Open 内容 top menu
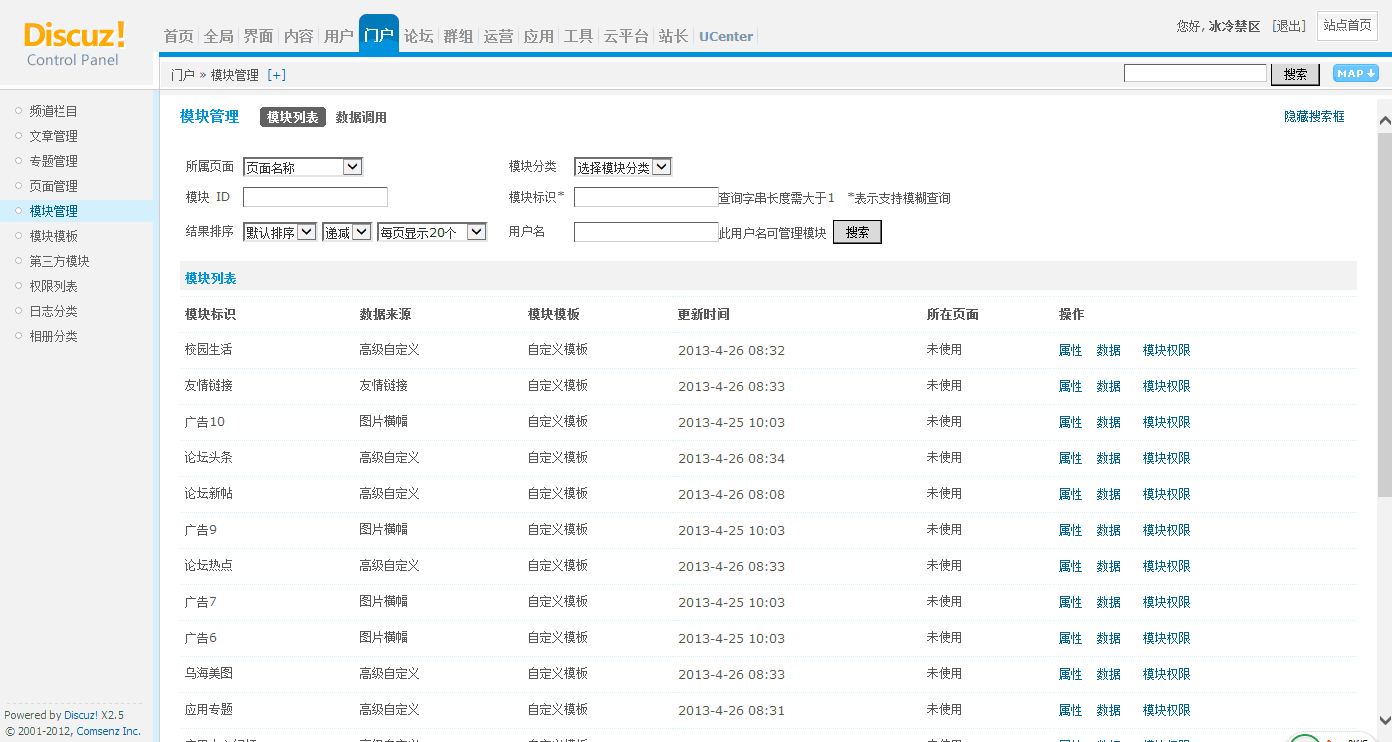This screenshot has height=742, width=1392. pos(298,36)
